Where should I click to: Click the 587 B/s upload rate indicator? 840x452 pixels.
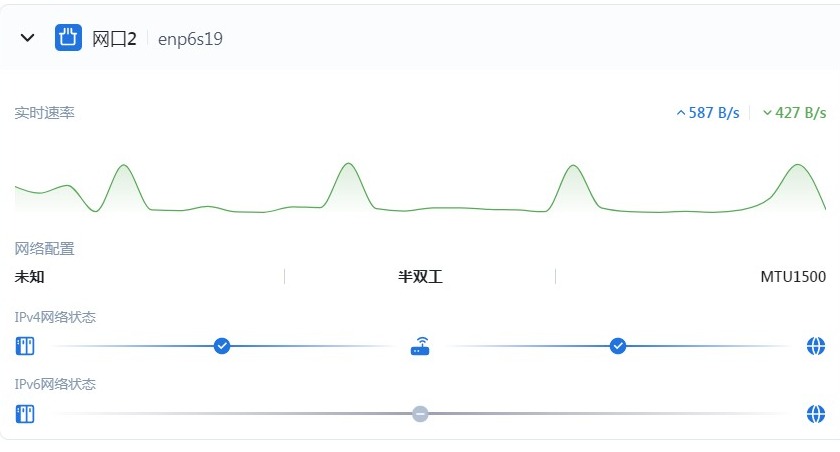pyautogui.click(x=708, y=113)
